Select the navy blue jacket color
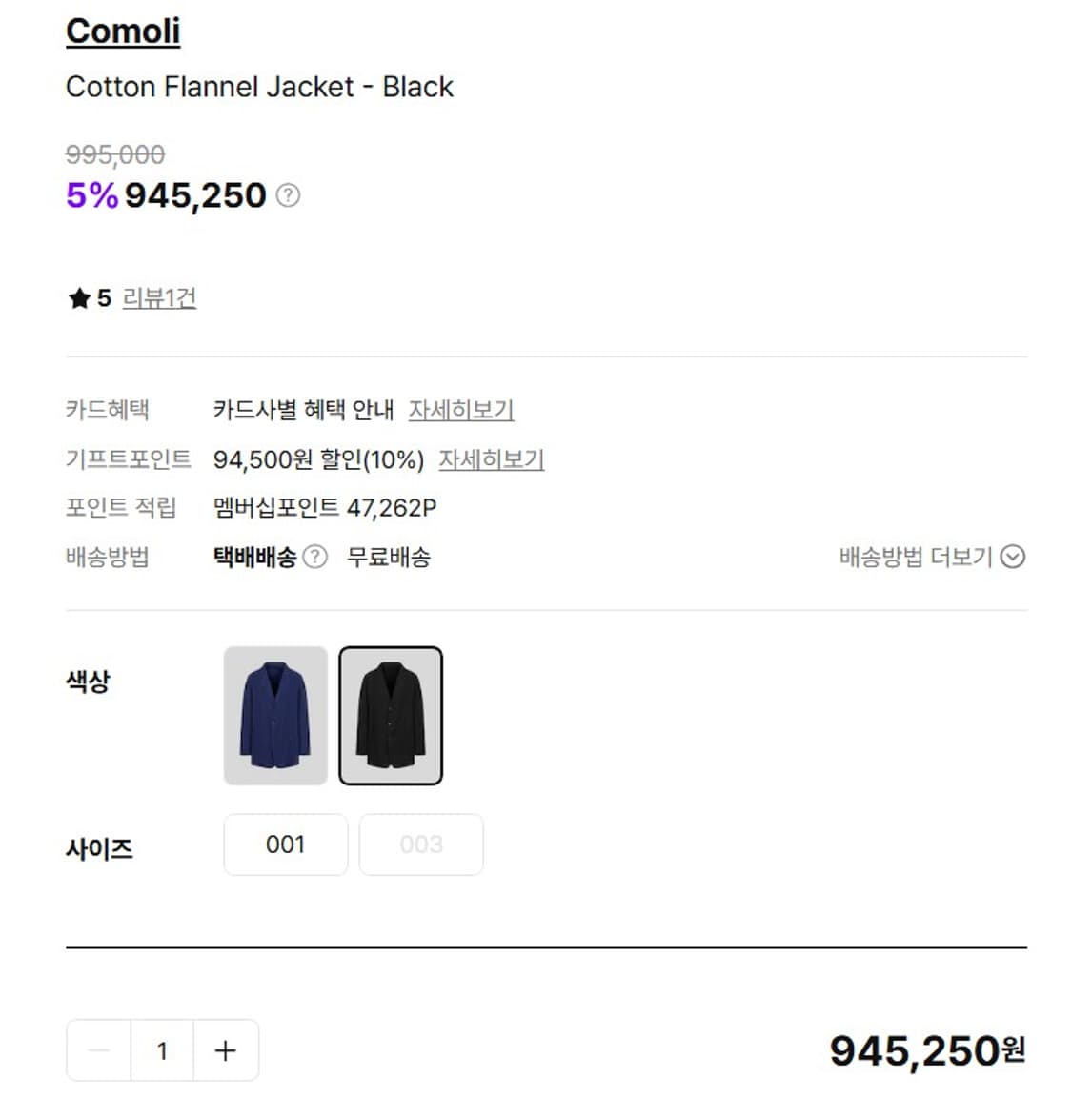This screenshot has height=1120, width=1072. [275, 716]
